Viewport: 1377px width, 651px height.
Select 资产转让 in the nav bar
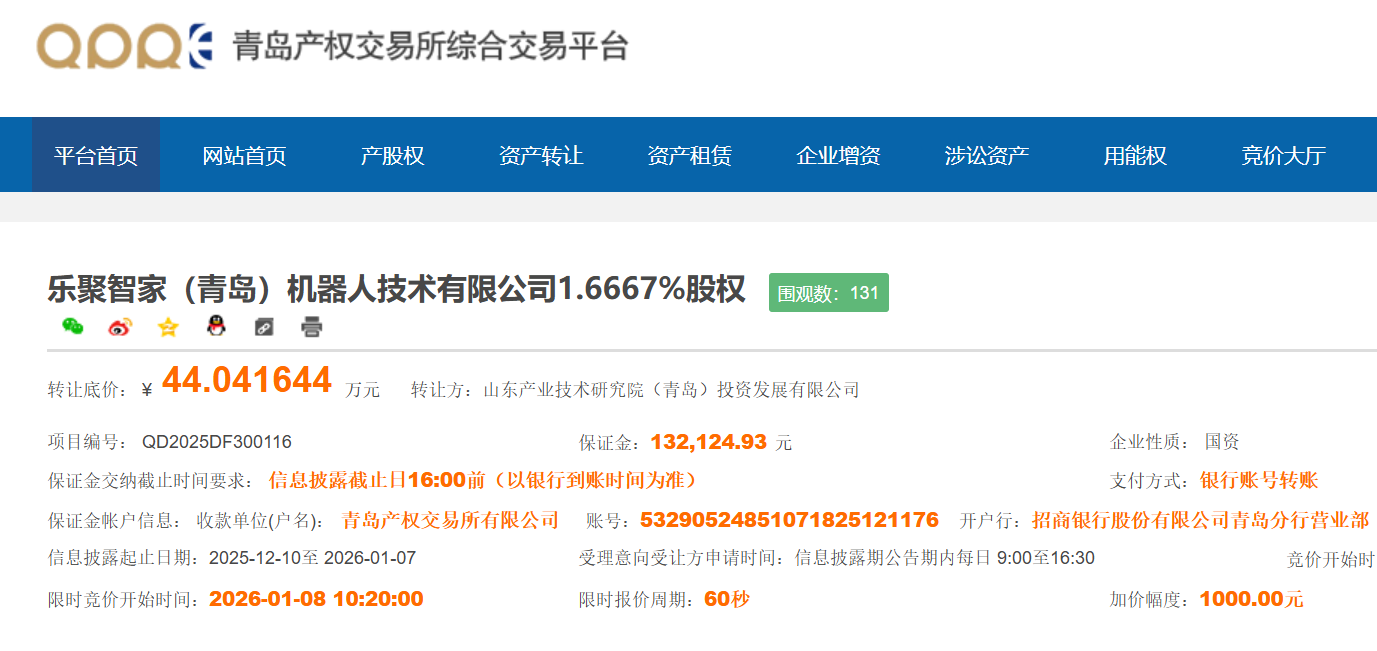pos(541,155)
